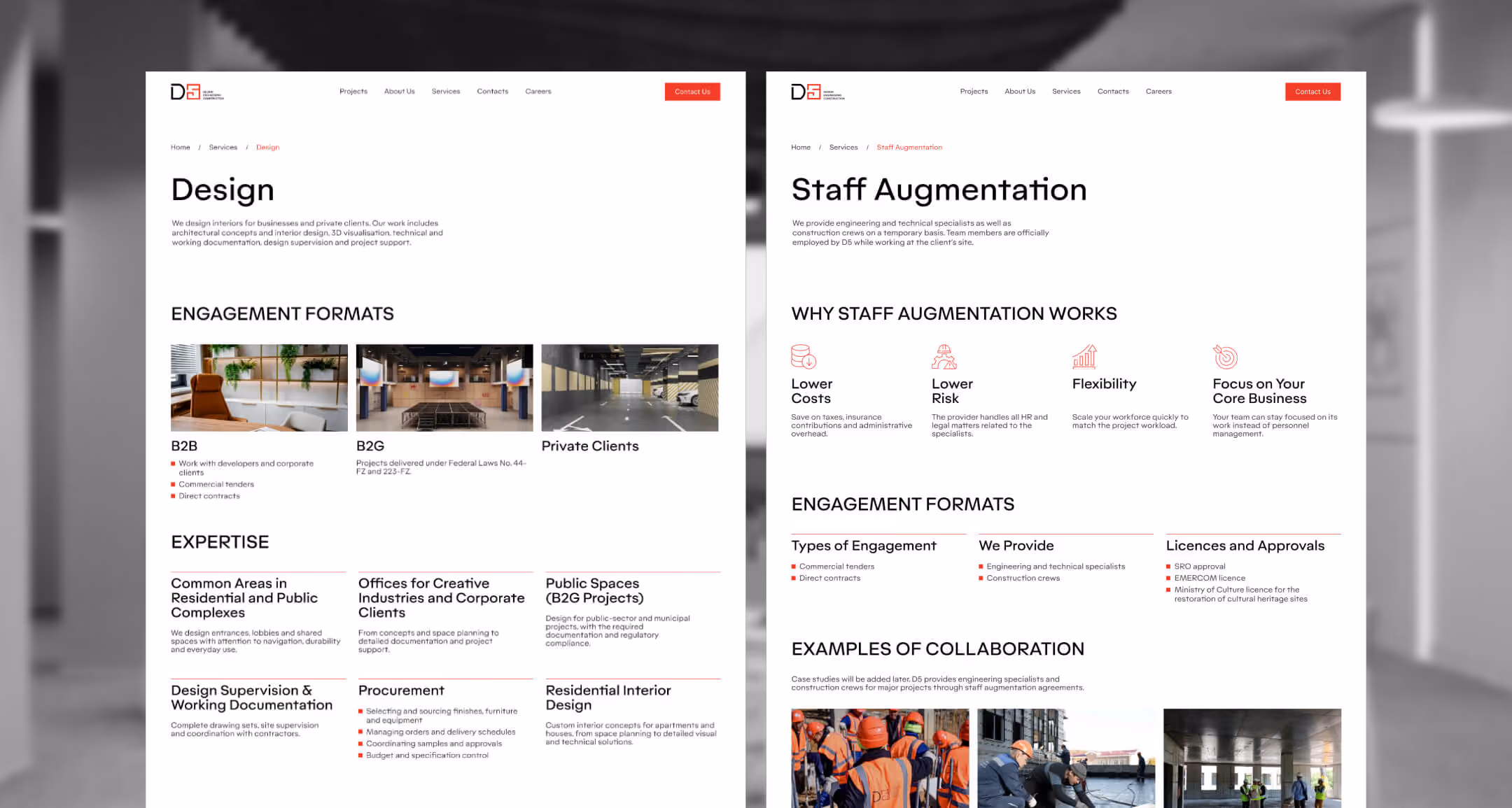
Task: Click the Private Clients heading
Action: click(x=590, y=446)
